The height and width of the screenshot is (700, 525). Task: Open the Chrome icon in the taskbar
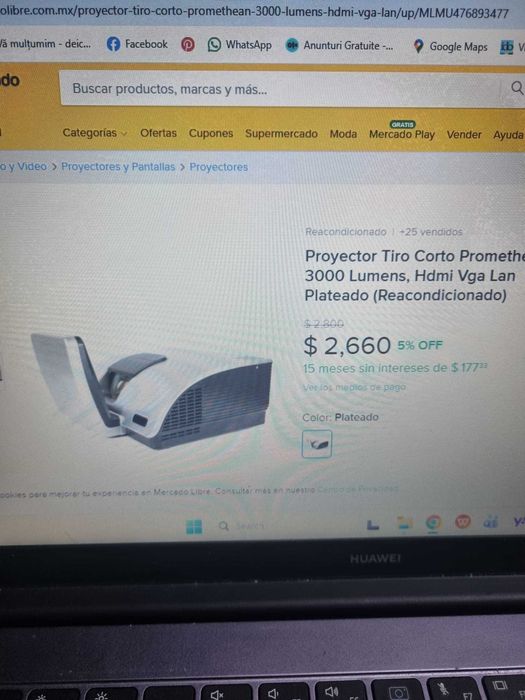(x=433, y=522)
